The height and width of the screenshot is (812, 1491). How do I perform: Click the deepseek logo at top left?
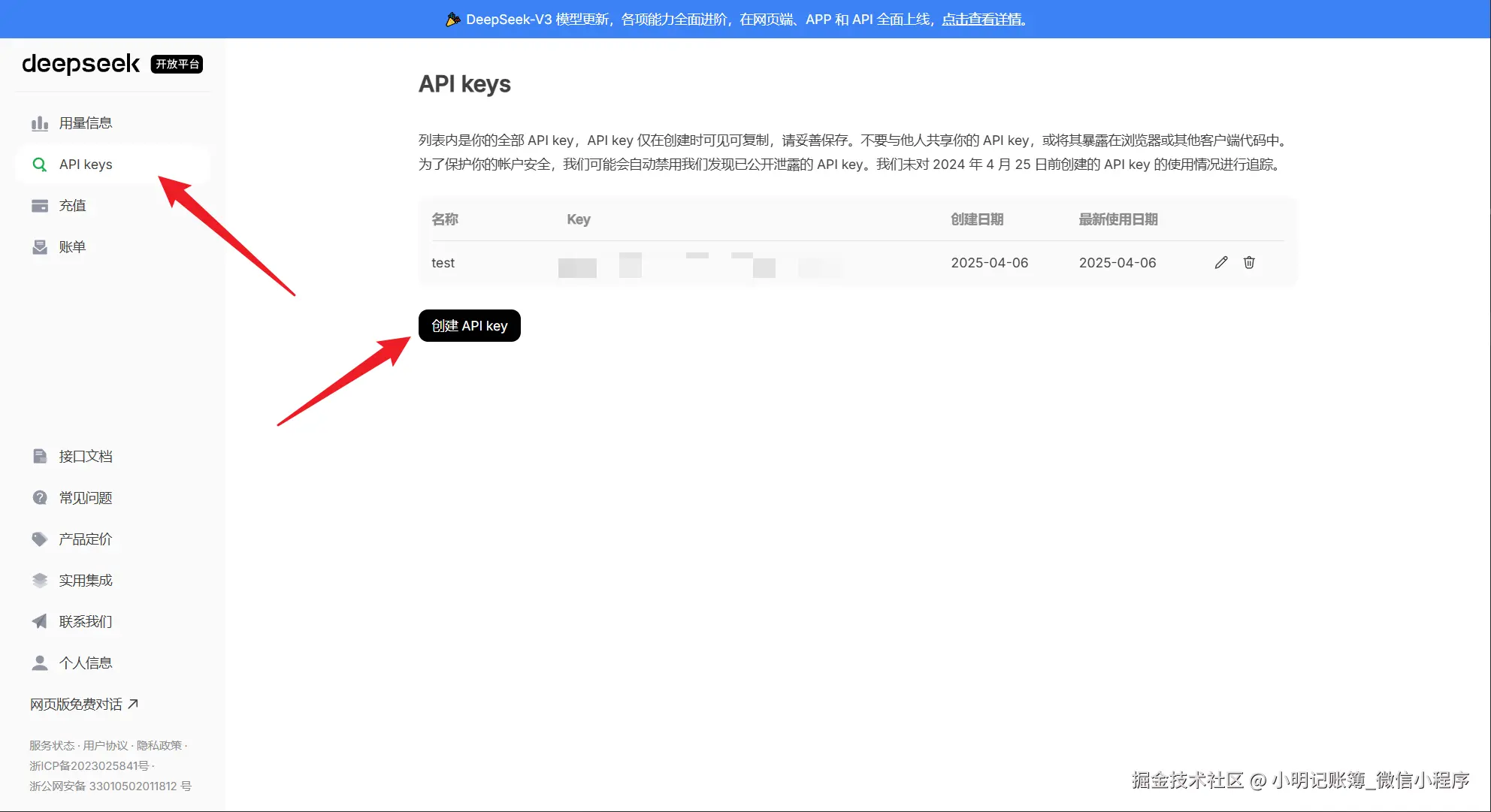[x=81, y=64]
